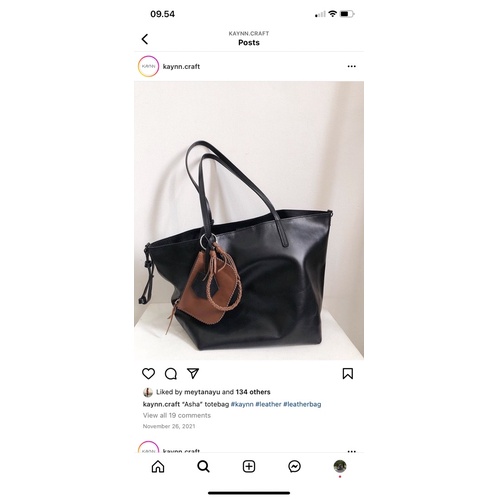
Task: Open the #leather hashtag
Action: [x=268, y=404]
